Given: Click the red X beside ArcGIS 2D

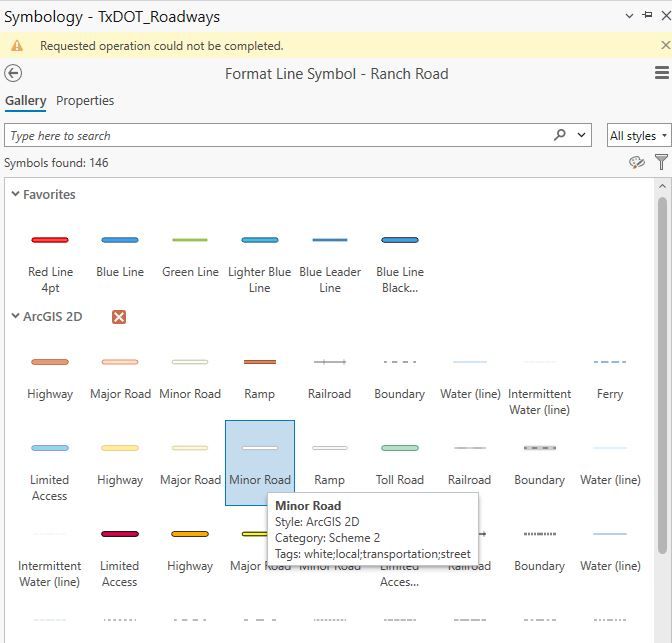Looking at the screenshot, I should pos(119,317).
